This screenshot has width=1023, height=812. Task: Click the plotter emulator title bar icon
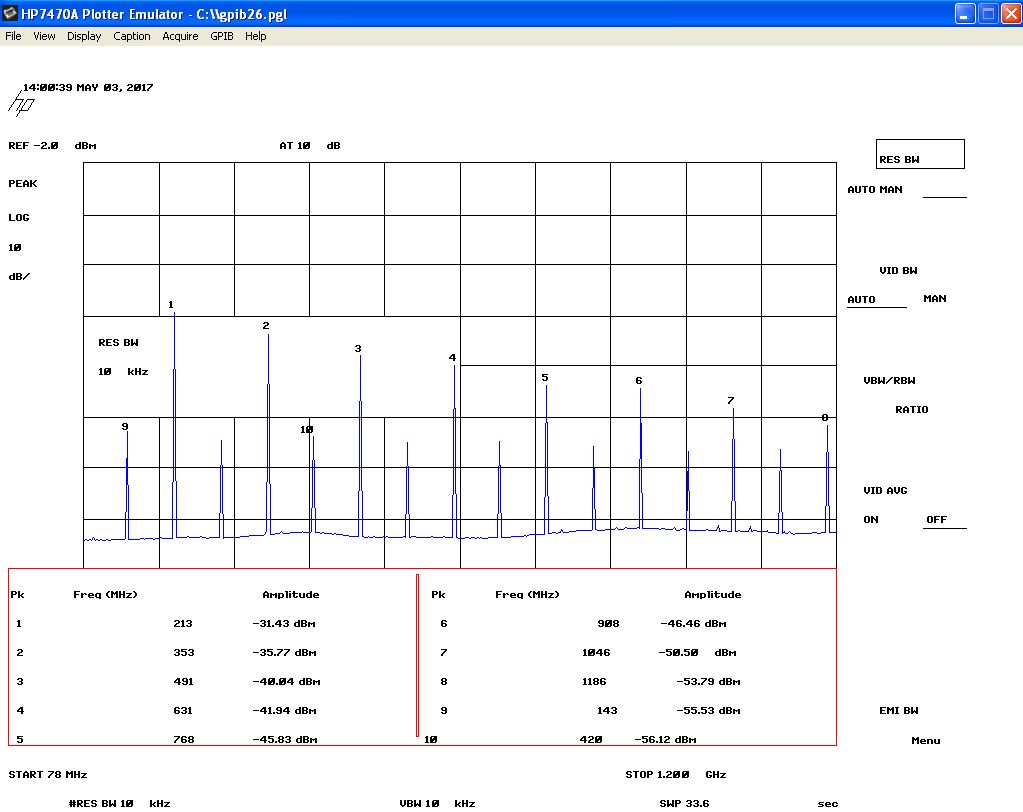pyautogui.click(x=10, y=14)
